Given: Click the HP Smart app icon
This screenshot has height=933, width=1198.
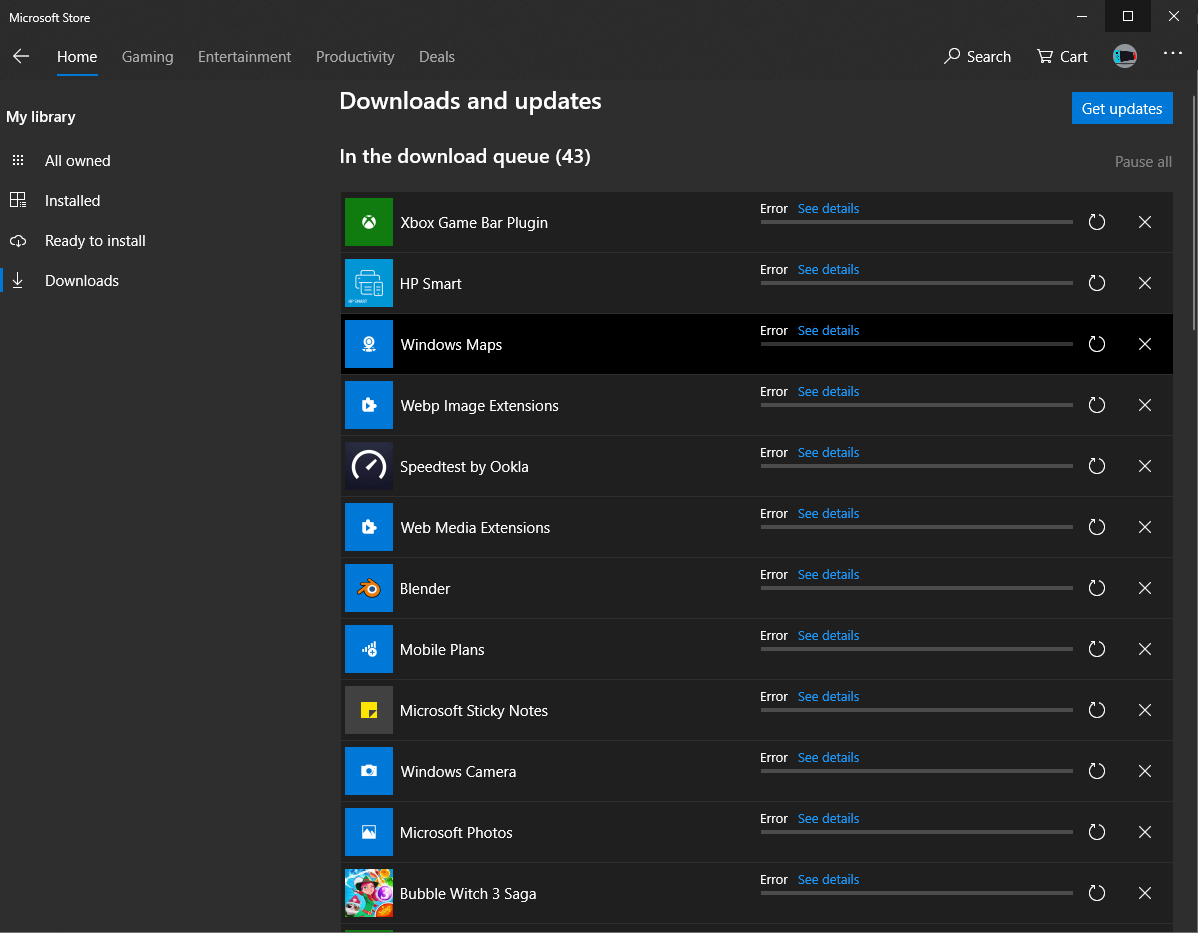Looking at the screenshot, I should 369,283.
